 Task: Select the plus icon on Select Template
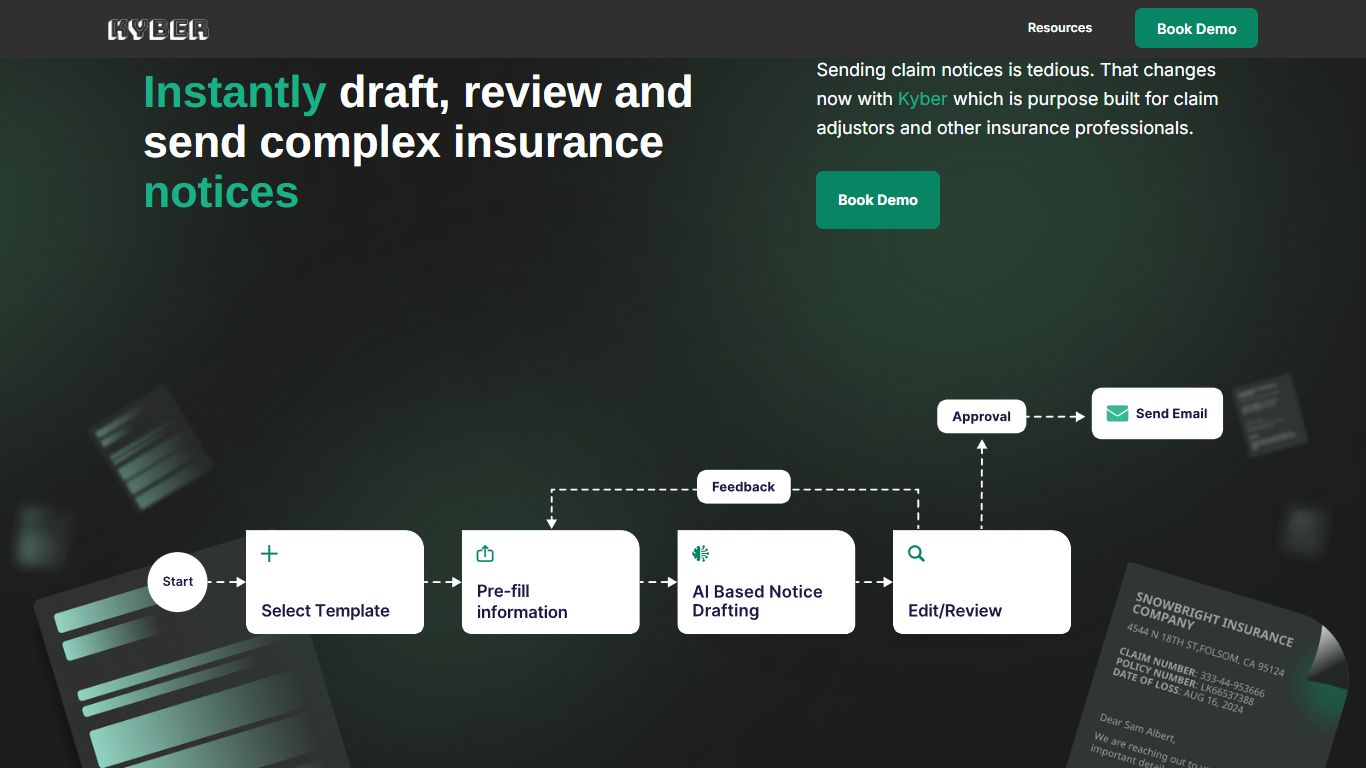click(268, 553)
